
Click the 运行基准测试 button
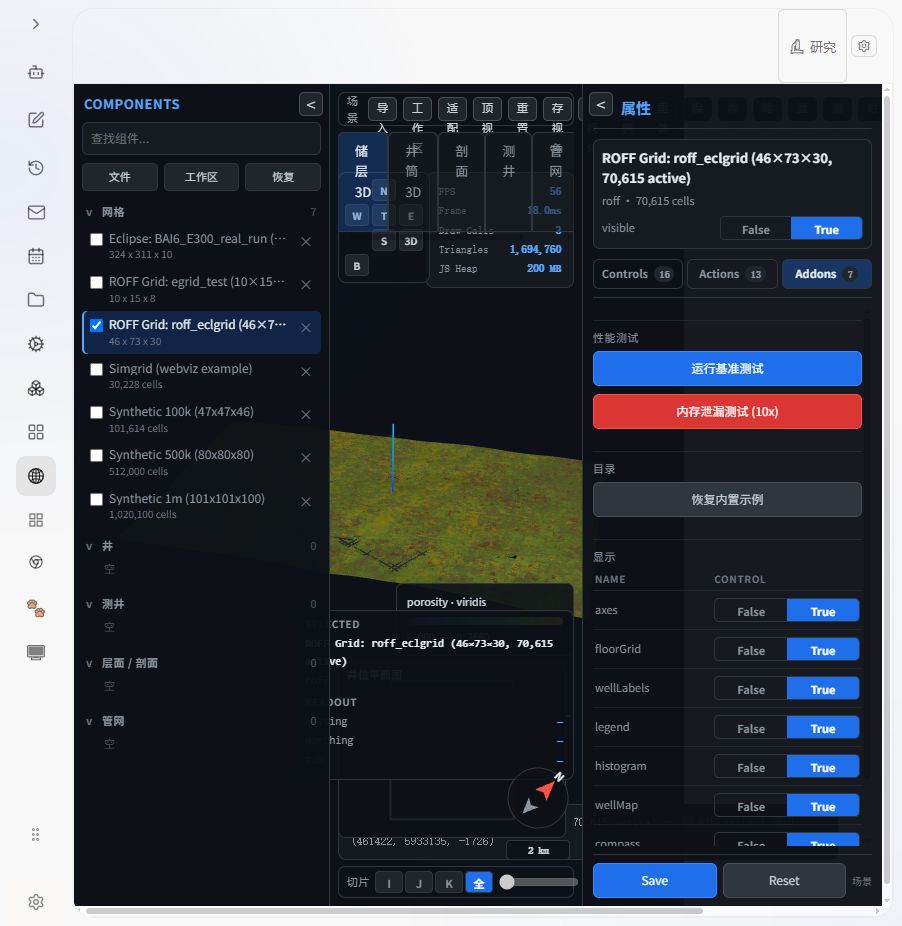[727, 369]
